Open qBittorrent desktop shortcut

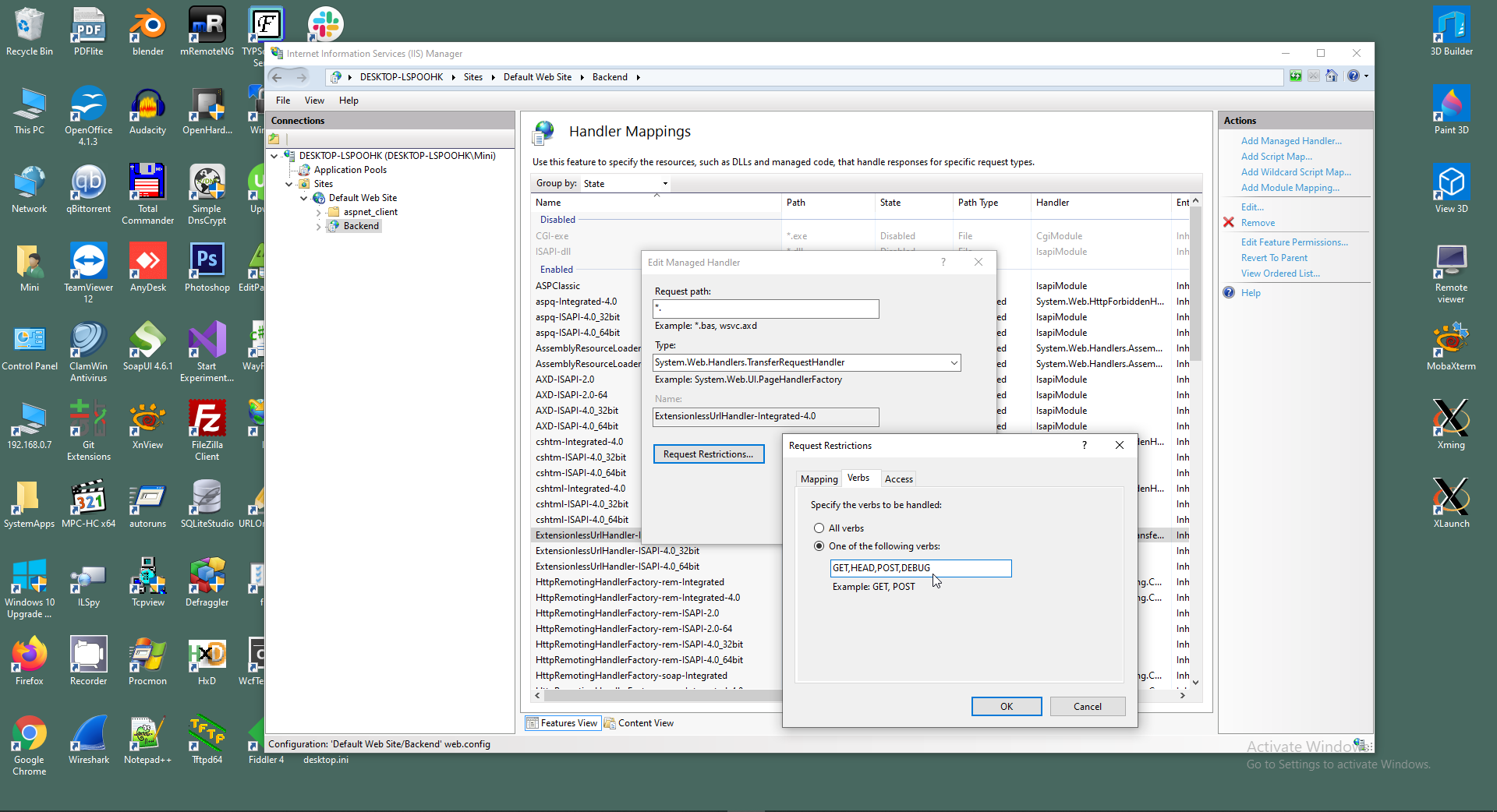pos(88,189)
